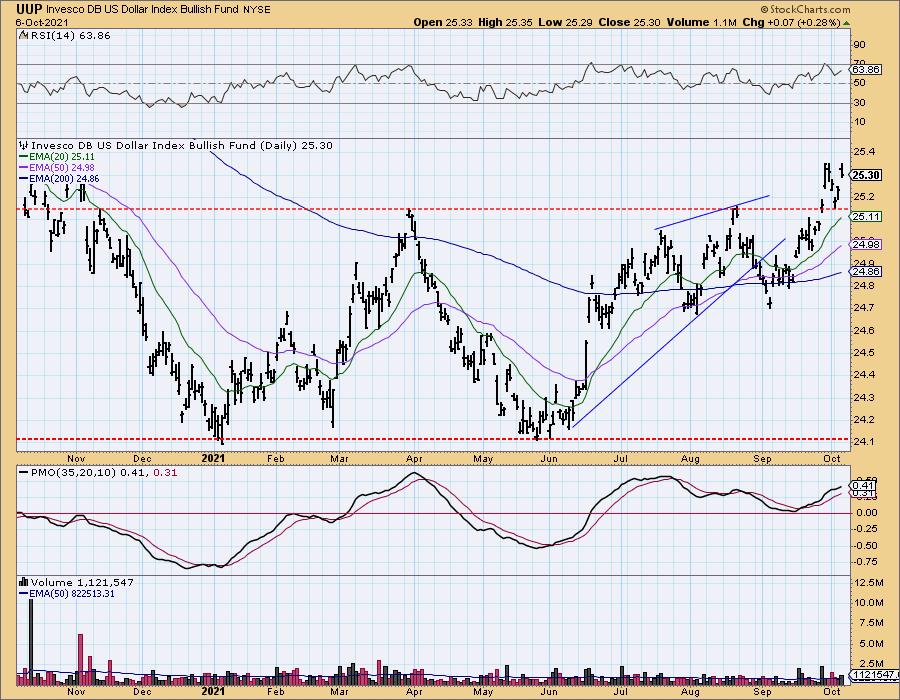900x700 pixels.
Task: Click the Sep label under the volume panel
Action: [x=762, y=691]
